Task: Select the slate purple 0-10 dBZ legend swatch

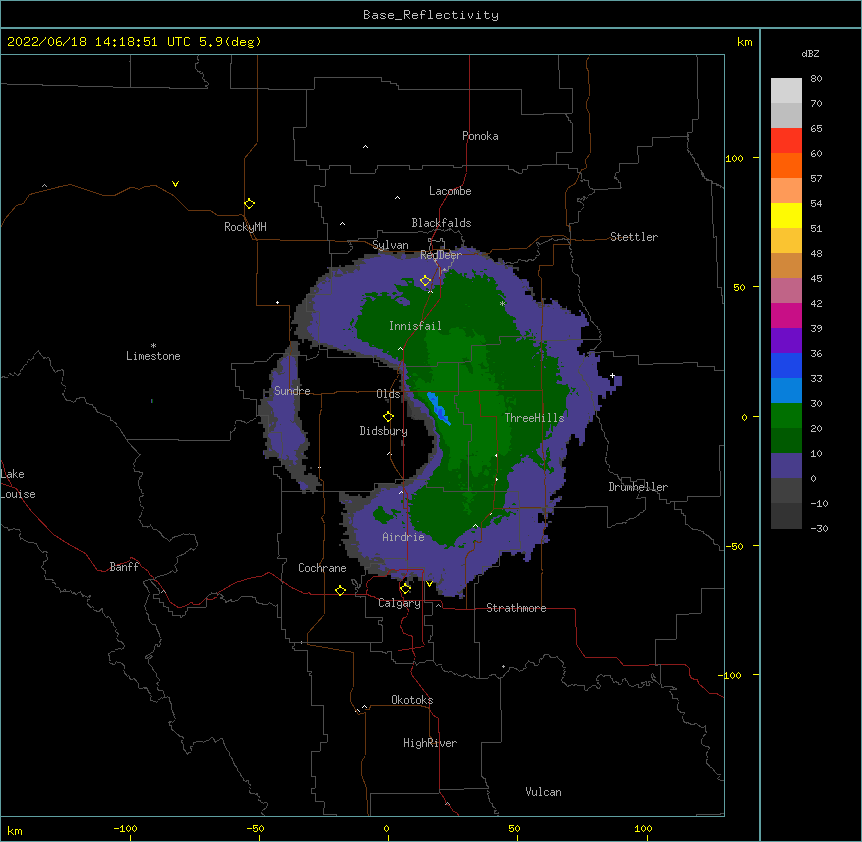Action: [x=786, y=466]
